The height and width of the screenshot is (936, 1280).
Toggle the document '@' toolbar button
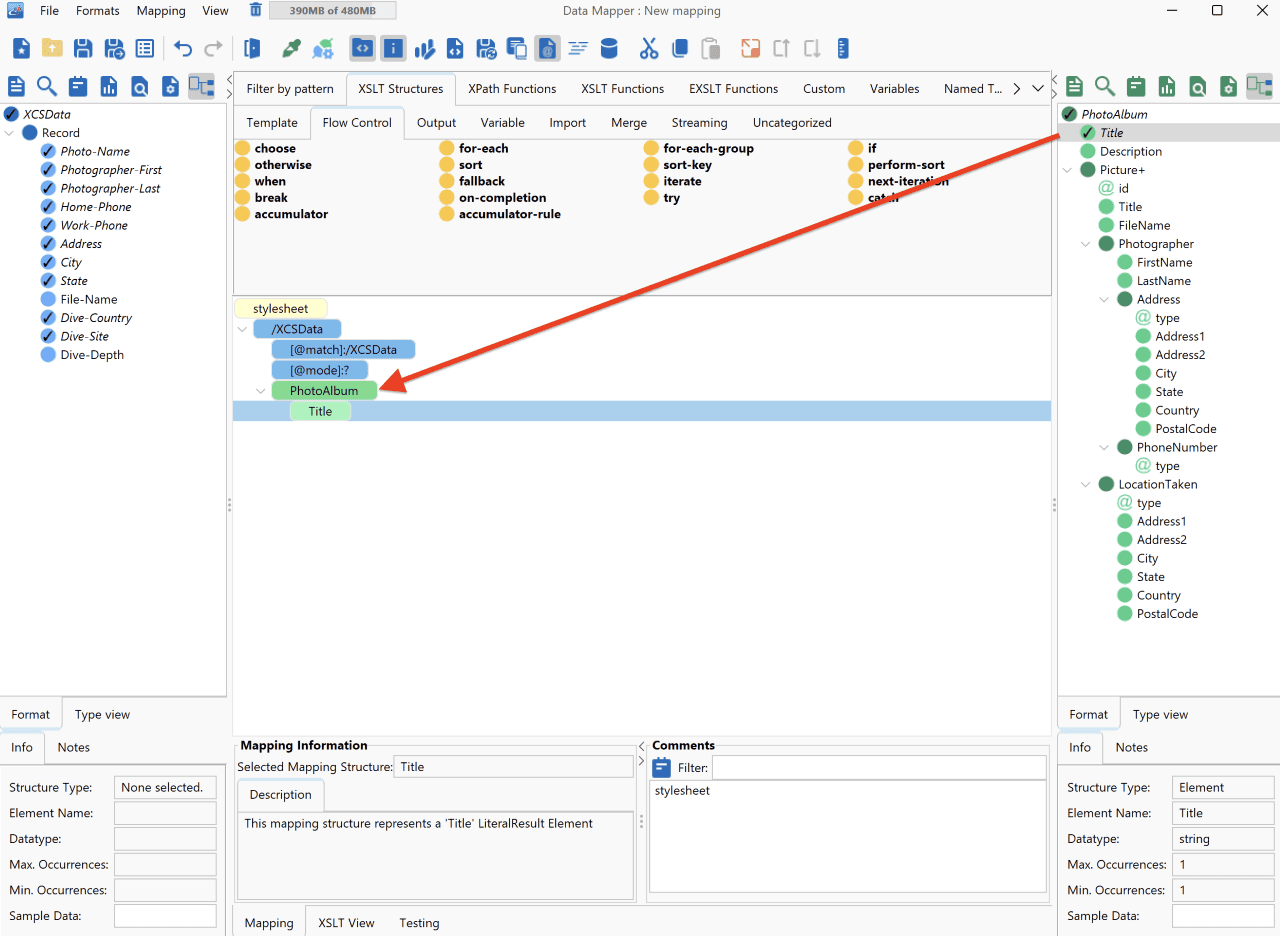coord(547,48)
